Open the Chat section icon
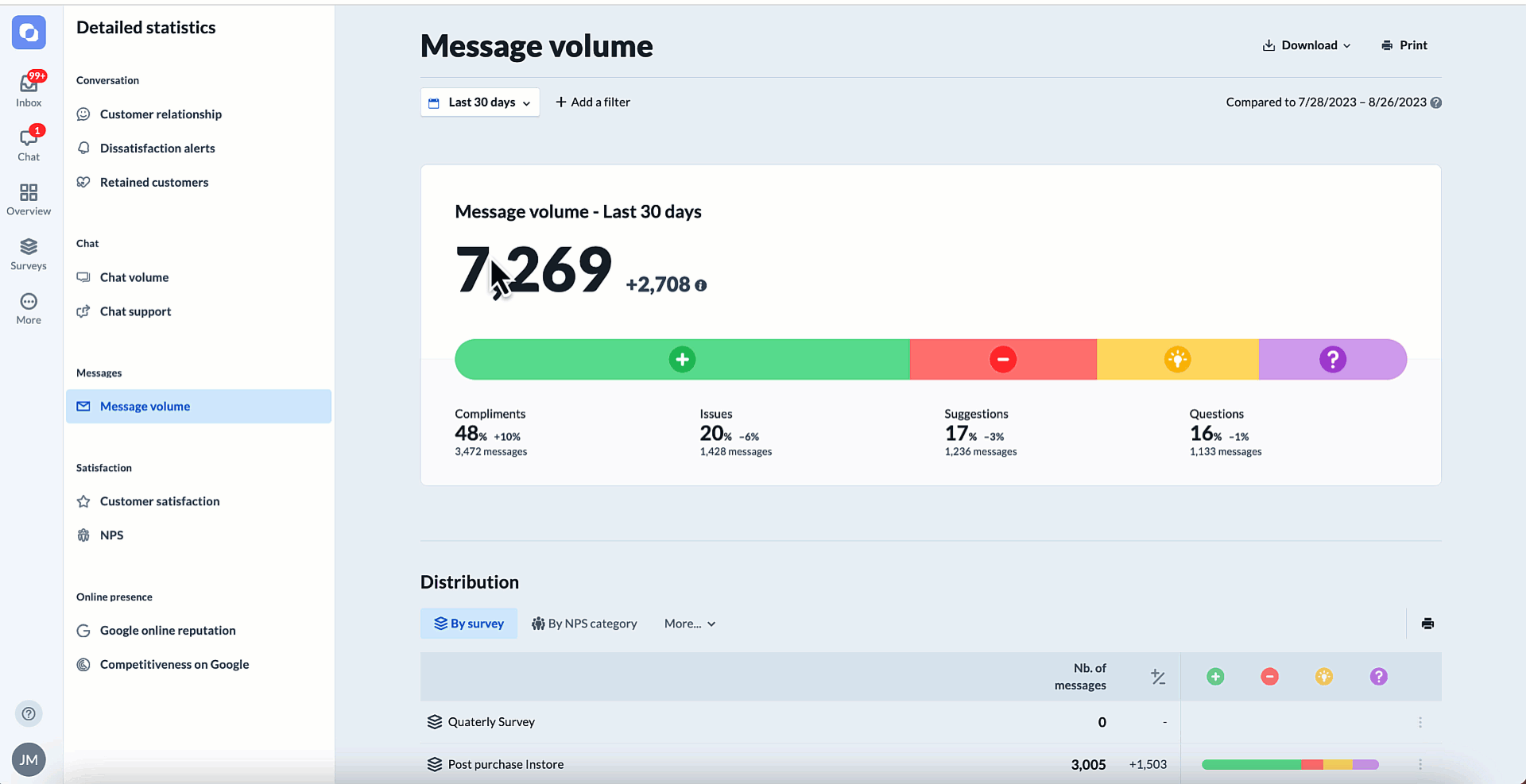Image resolution: width=1526 pixels, height=784 pixels. (x=29, y=144)
